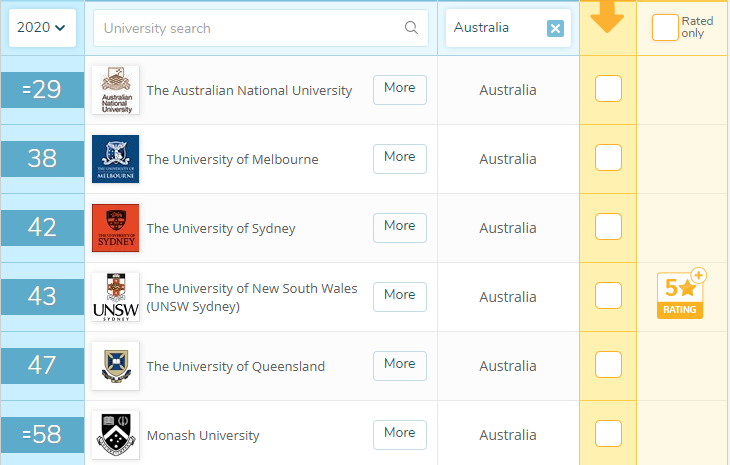The image size is (730, 465).
Task: Open the University of Queensland crest logo
Action: click(115, 366)
